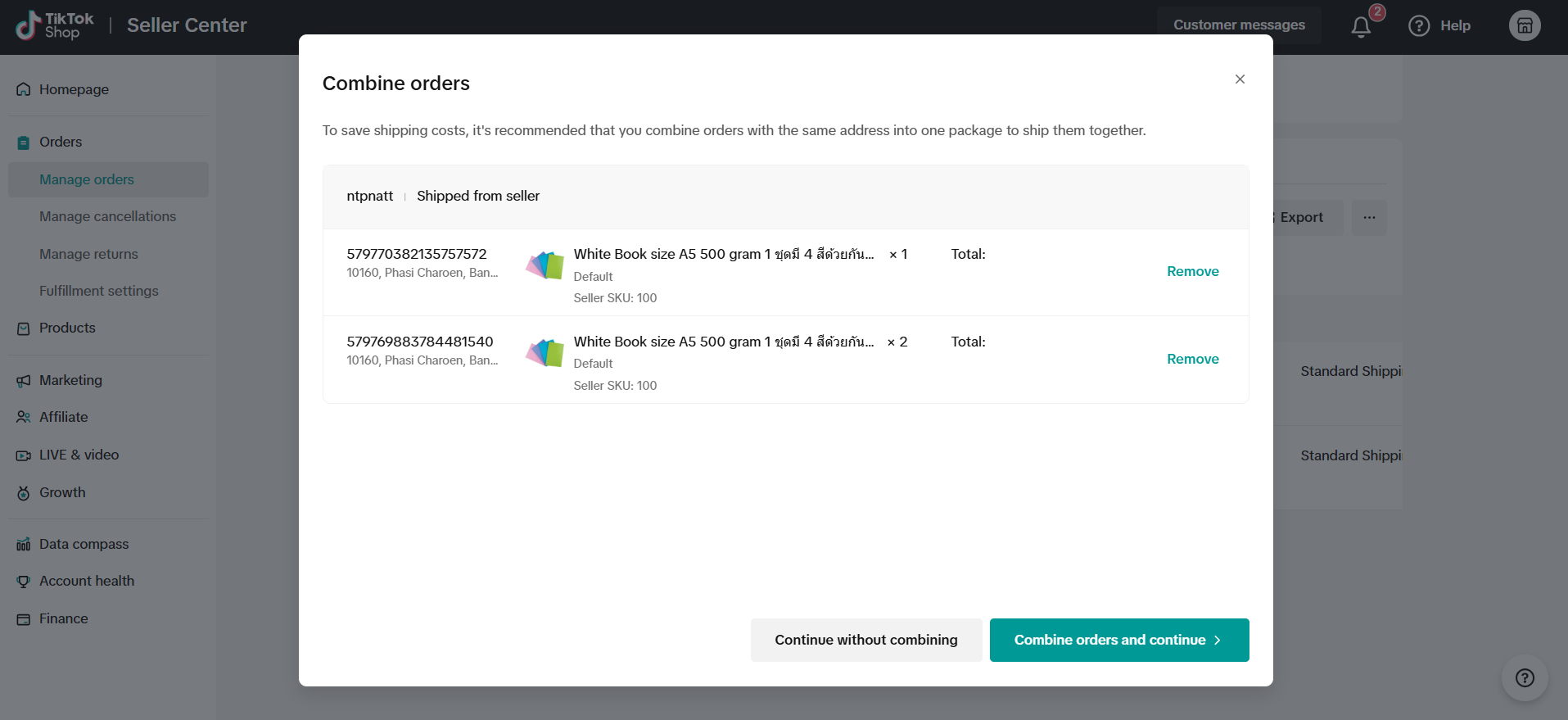Go to Manage returns
Viewport: 1568px width, 720px height.
[x=88, y=254]
